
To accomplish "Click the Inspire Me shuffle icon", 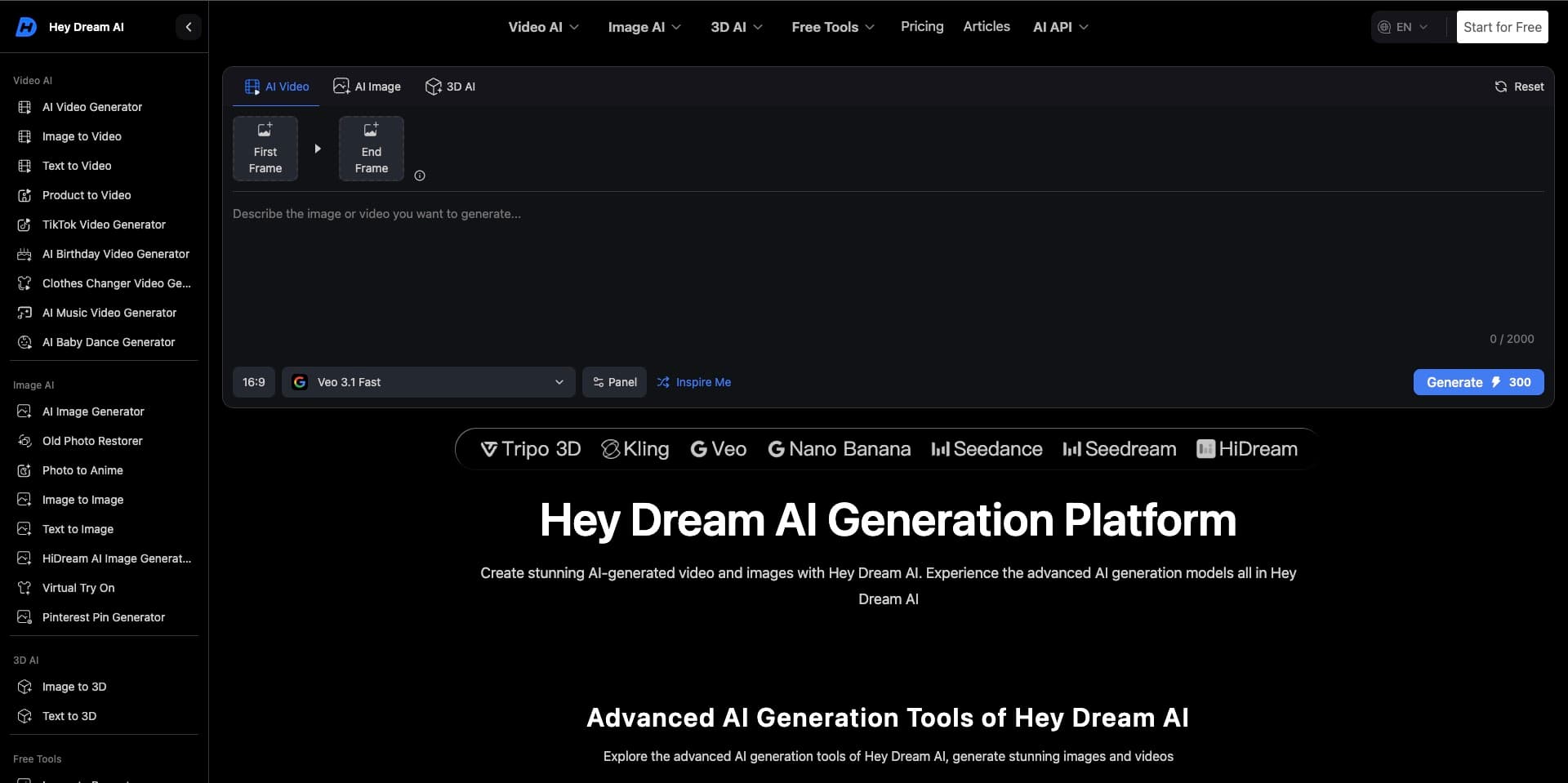I will point(663,382).
